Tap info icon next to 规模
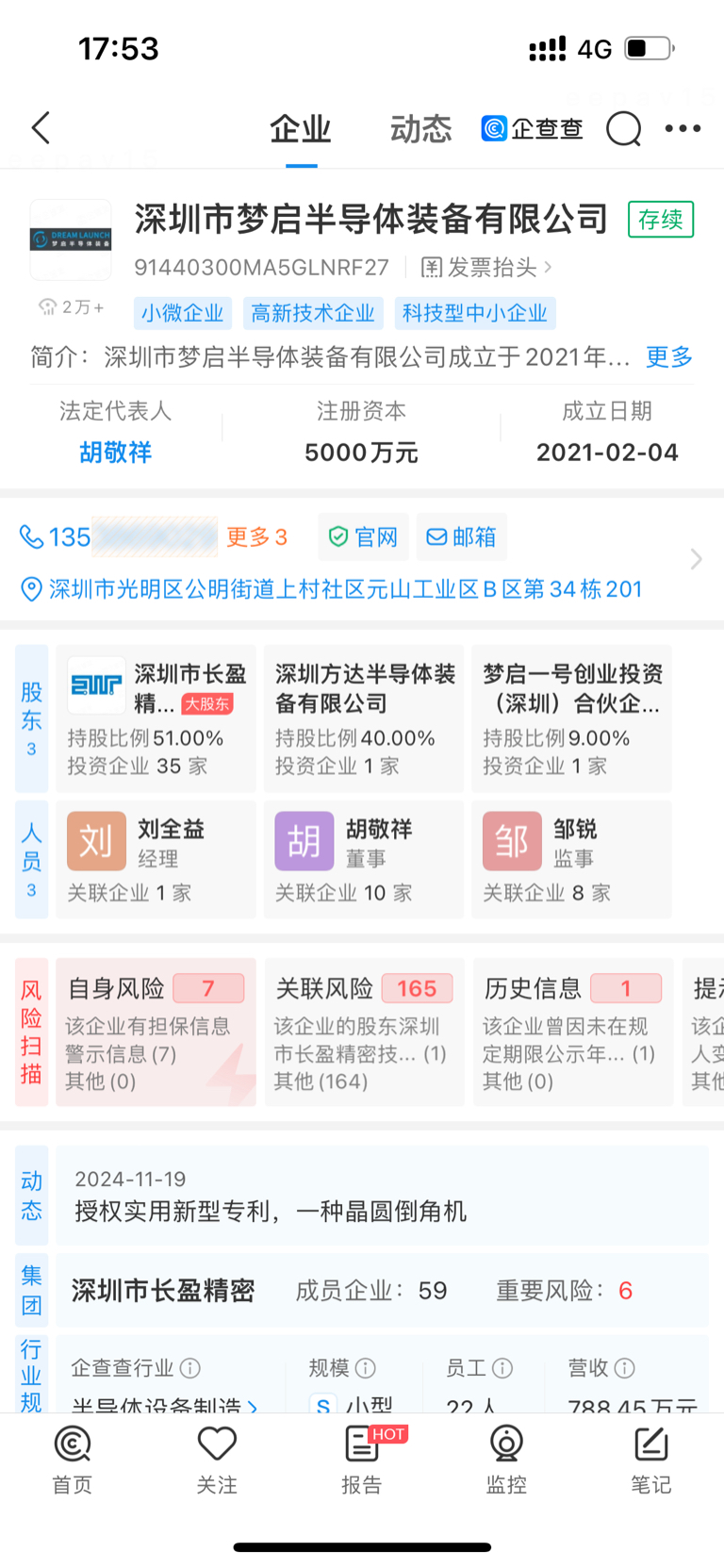The image size is (724, 1568). point(366,1367)
